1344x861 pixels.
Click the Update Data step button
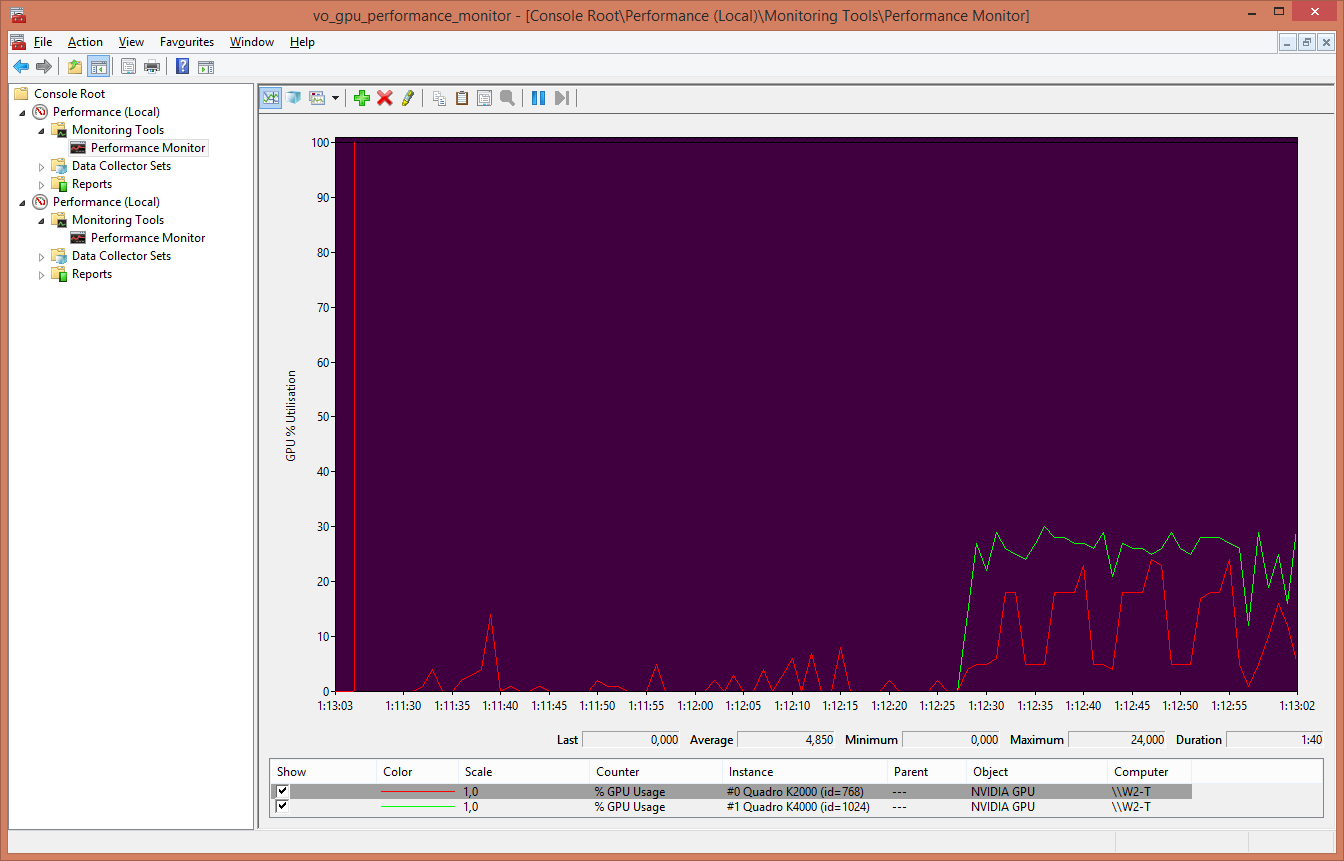(561, 98)
